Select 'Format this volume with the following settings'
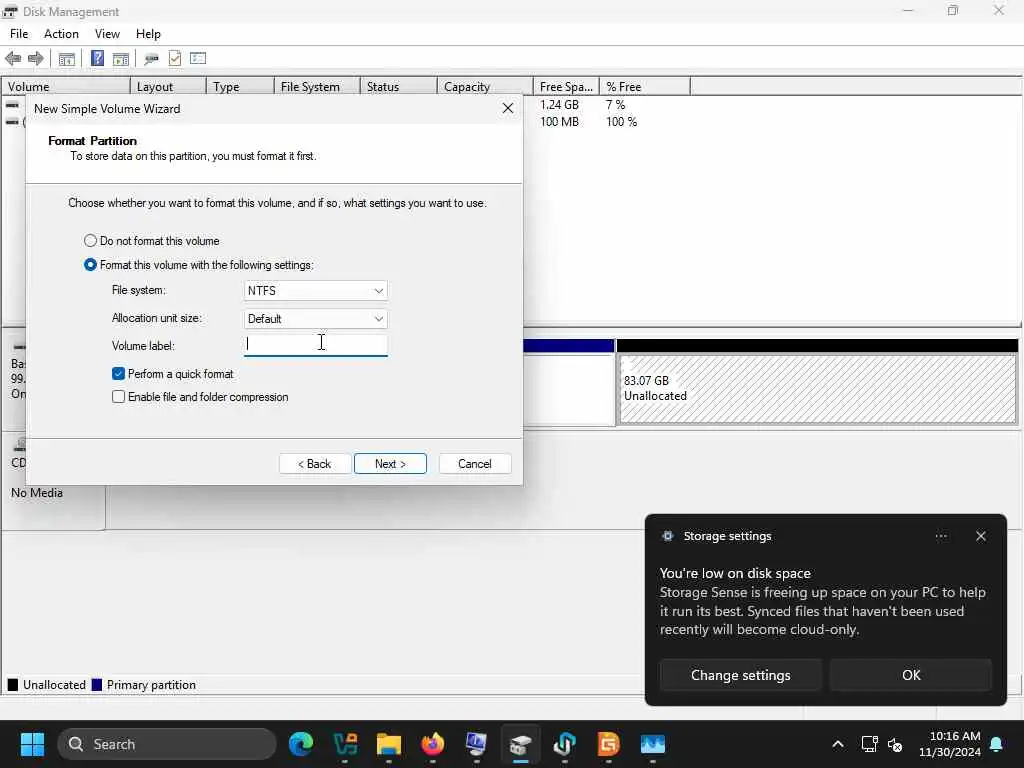Image resolution: width=1024 pixels, height=768 pixels. pos(199,265)
